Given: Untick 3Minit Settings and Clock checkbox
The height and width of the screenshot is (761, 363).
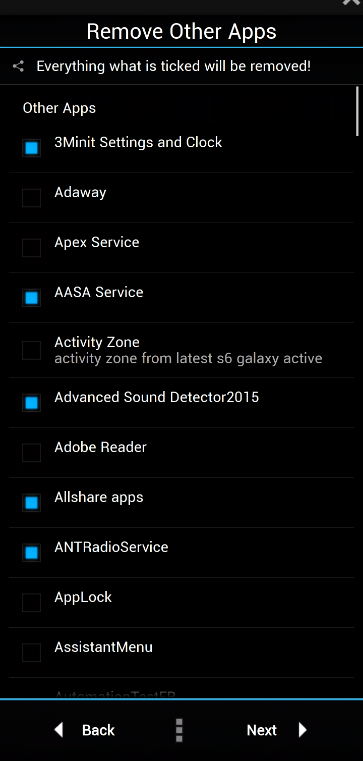Looking at the screenshot, I should (32, 148).
